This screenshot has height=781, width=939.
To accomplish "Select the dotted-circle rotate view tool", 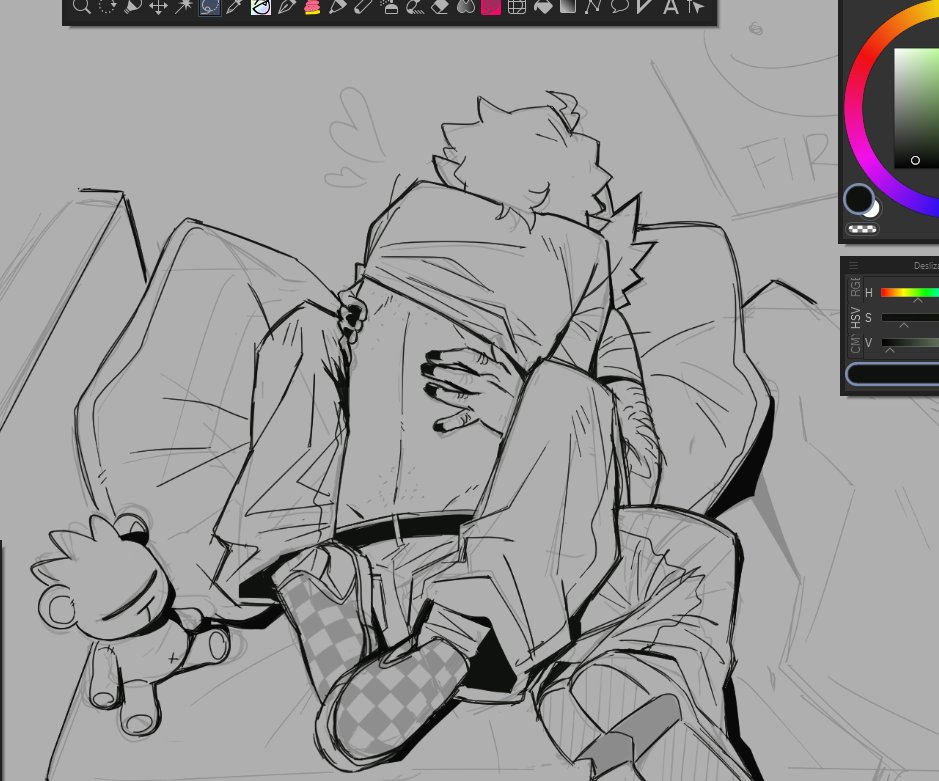I will click(107, 7).
